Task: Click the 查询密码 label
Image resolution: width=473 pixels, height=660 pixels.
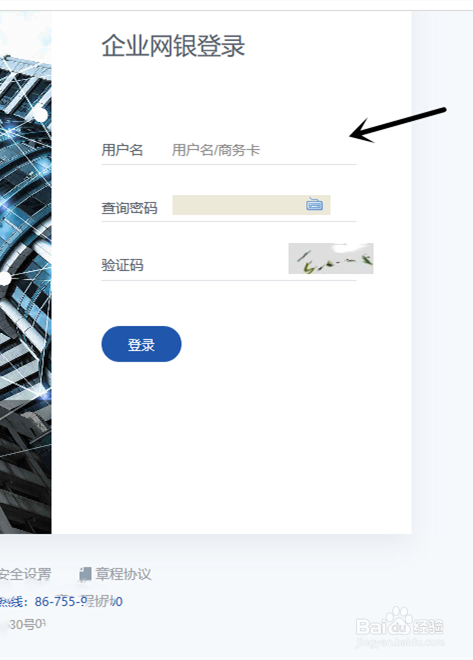Action: 129,208
